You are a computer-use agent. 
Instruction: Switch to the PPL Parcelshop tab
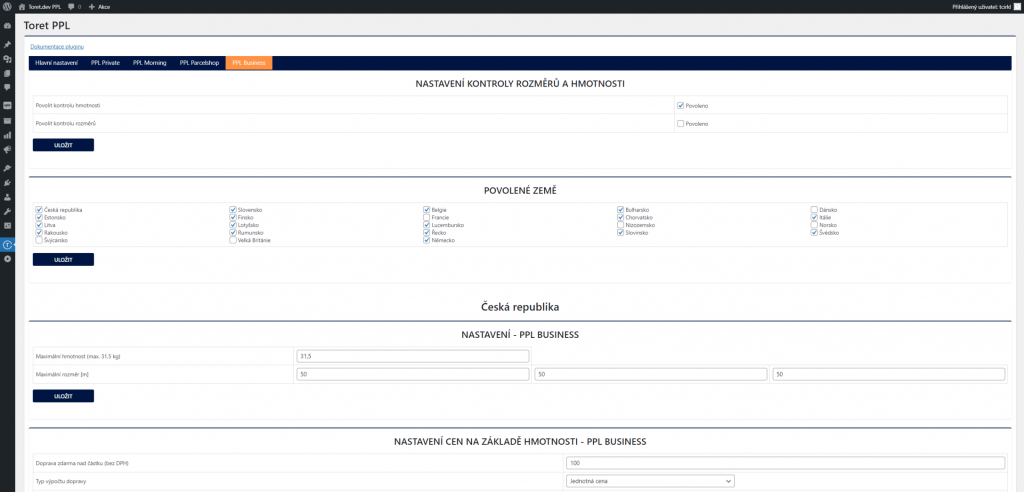pos(198,63)
